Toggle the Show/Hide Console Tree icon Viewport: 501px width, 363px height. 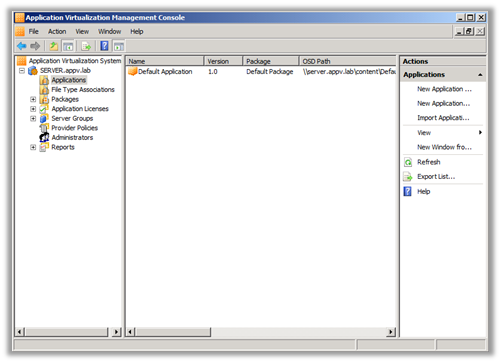(68, 46)
